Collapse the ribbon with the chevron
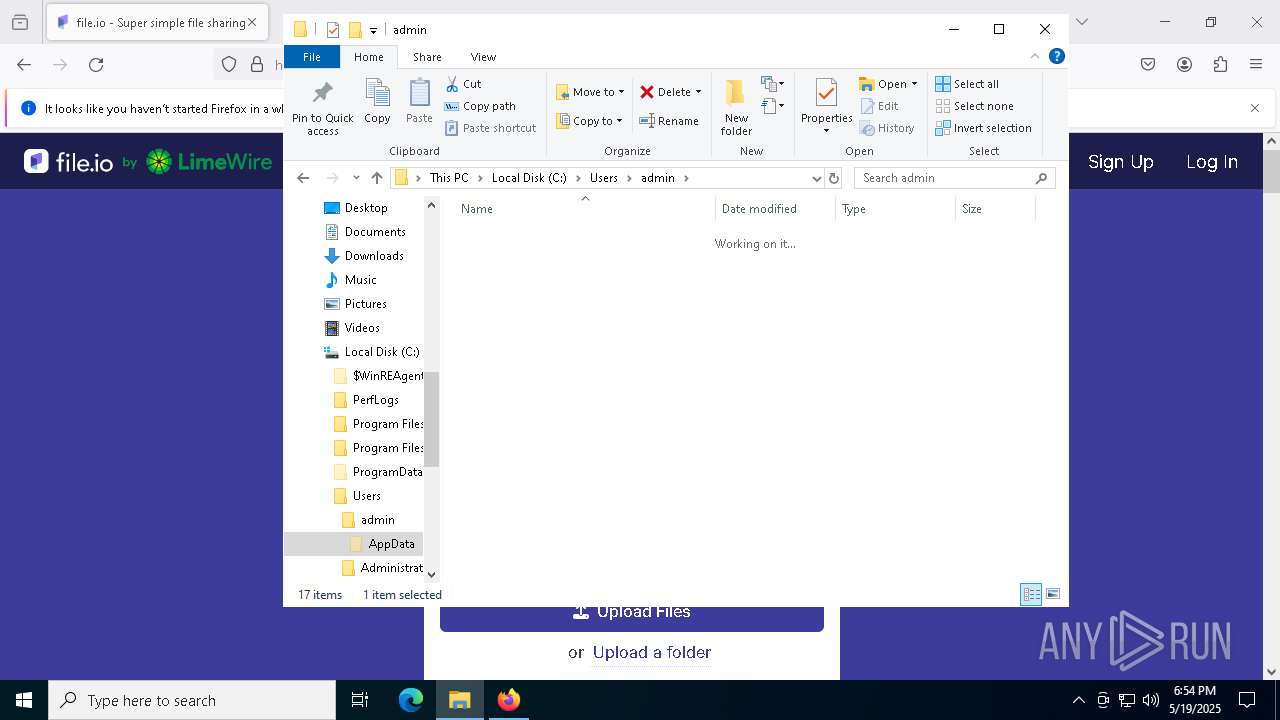Screen dimensions: 1280x720 (x=1035, y=57)
